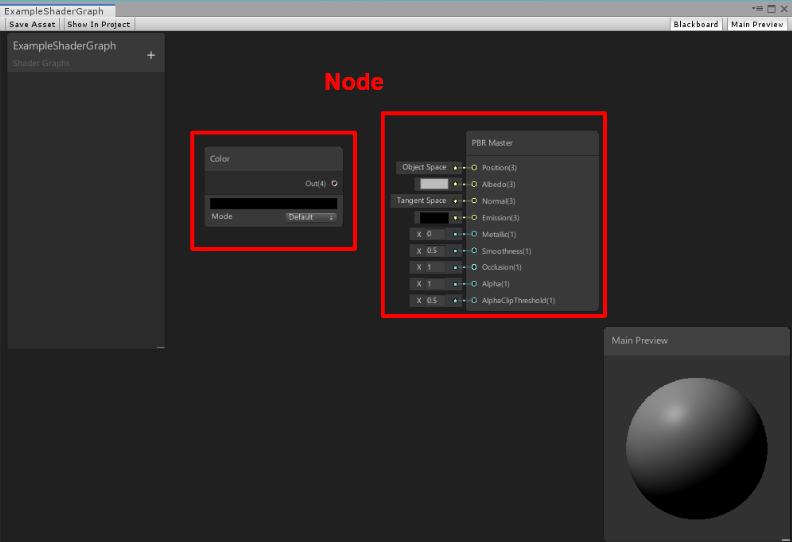Viewport: 792px width, 542px height.
Task: Click the Occlusion X value field
Action: (435, 267)
